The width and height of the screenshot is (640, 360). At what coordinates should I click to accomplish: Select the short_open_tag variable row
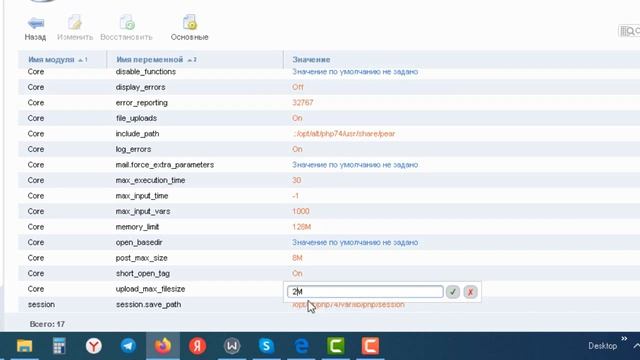click(x=329, y=273)
